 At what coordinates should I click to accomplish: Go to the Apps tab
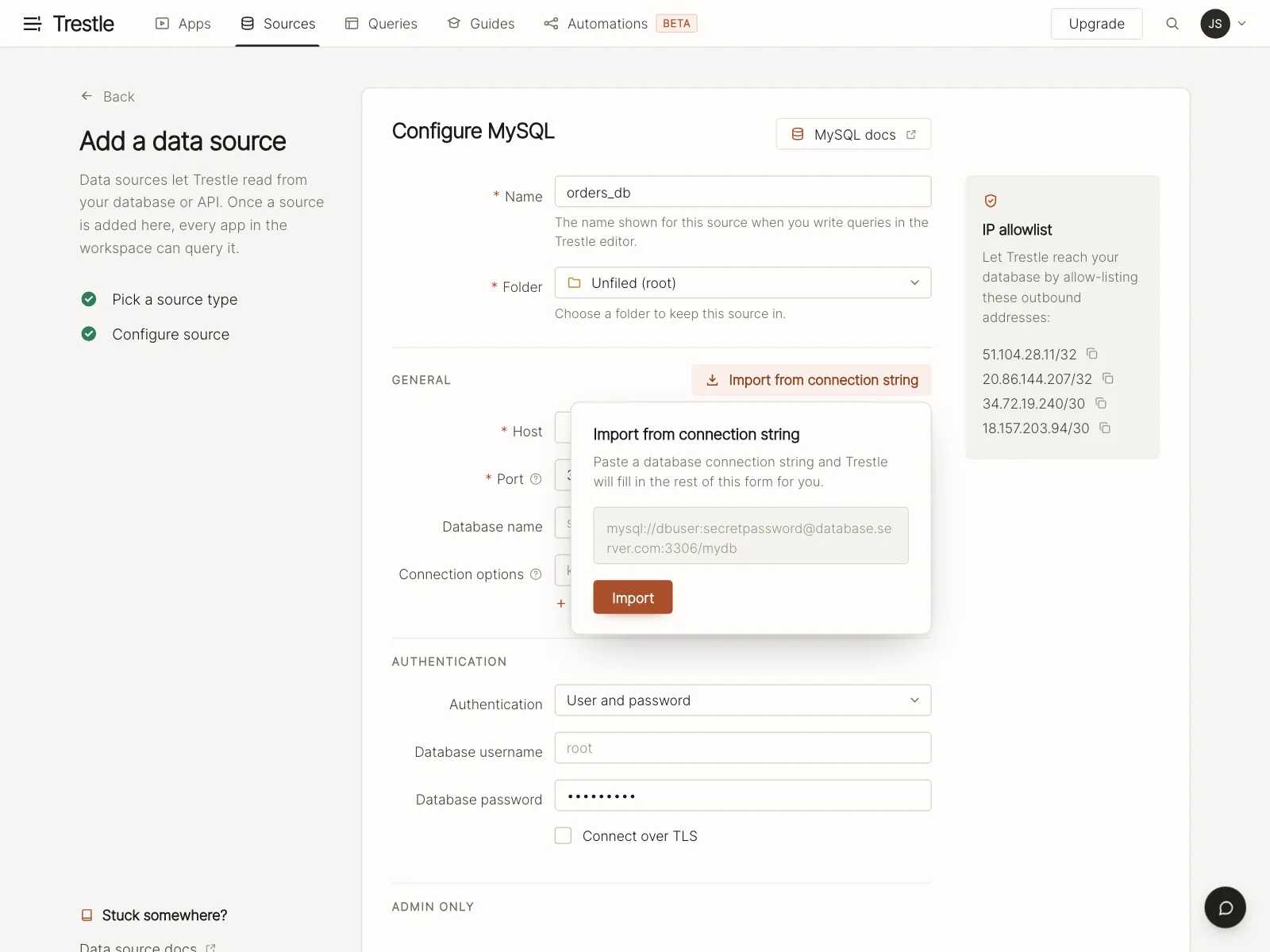183,24
